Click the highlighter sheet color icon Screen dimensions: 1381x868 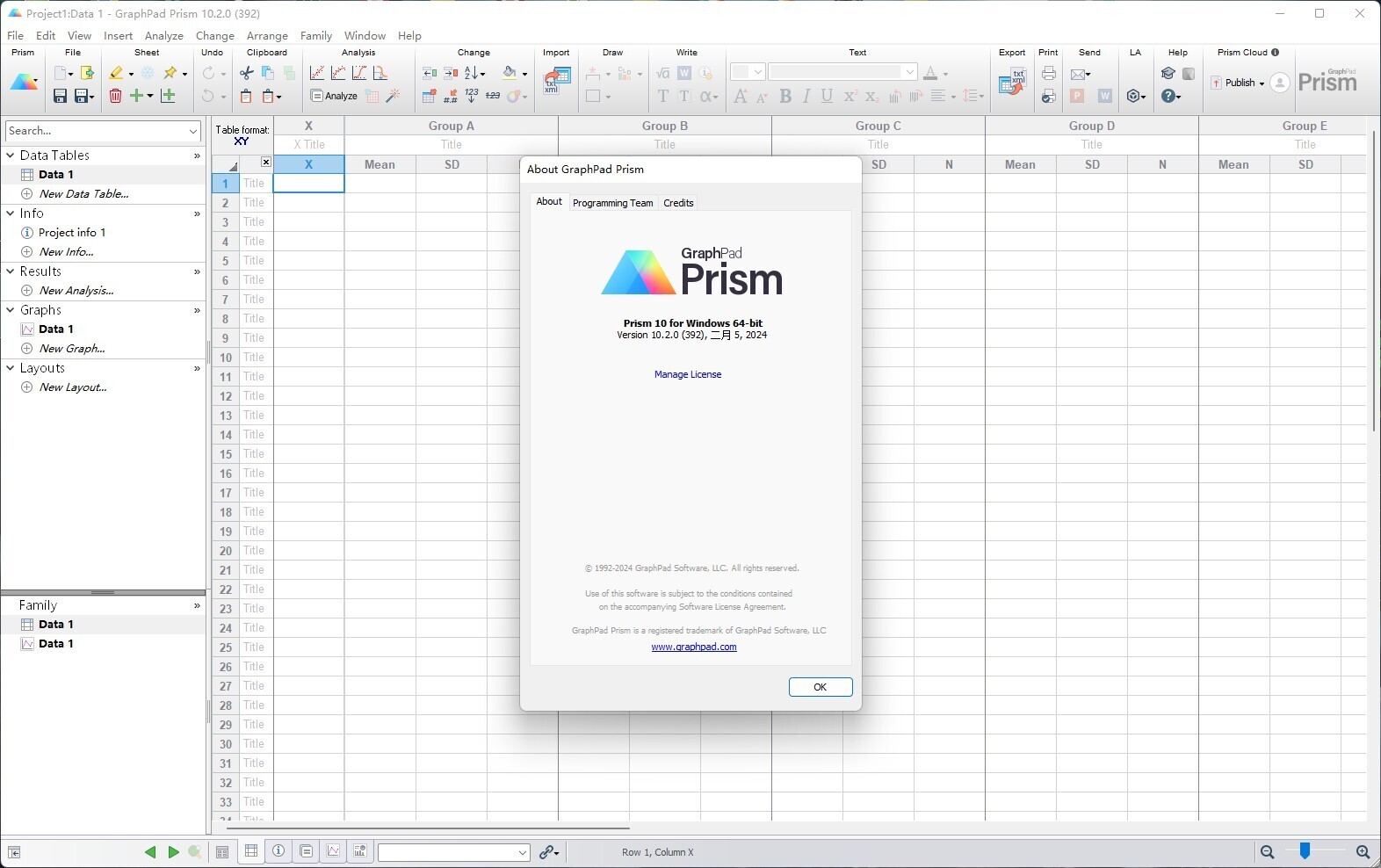point(116,74)
